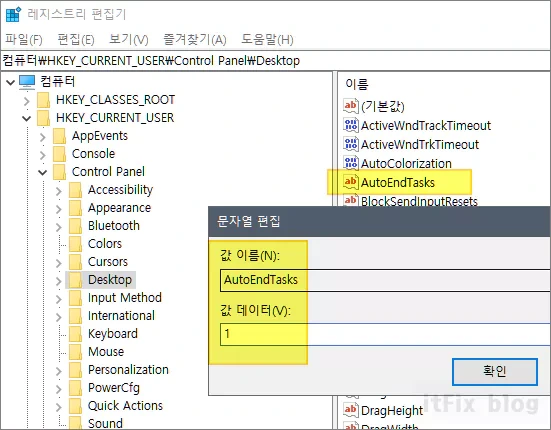Click the Personalization folder icon
This screenshot has width=551, height=430.
[x=75, y=370]
